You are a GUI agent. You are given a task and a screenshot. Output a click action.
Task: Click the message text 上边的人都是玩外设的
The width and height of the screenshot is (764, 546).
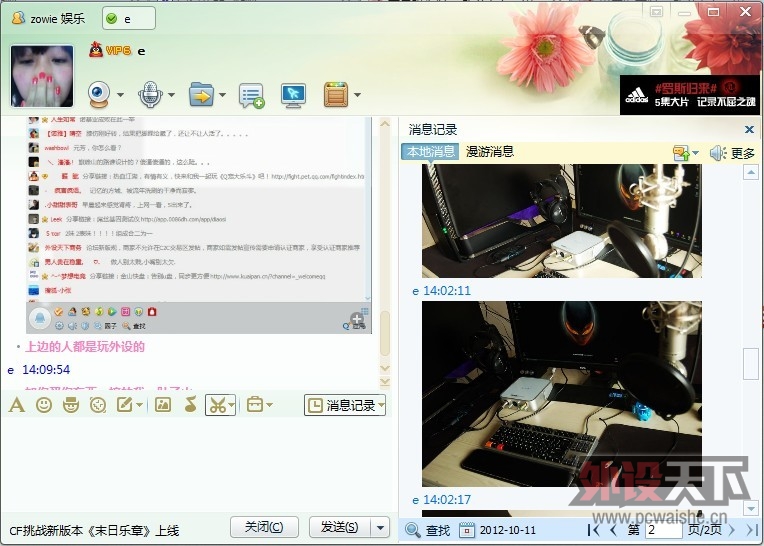[85, 347]
